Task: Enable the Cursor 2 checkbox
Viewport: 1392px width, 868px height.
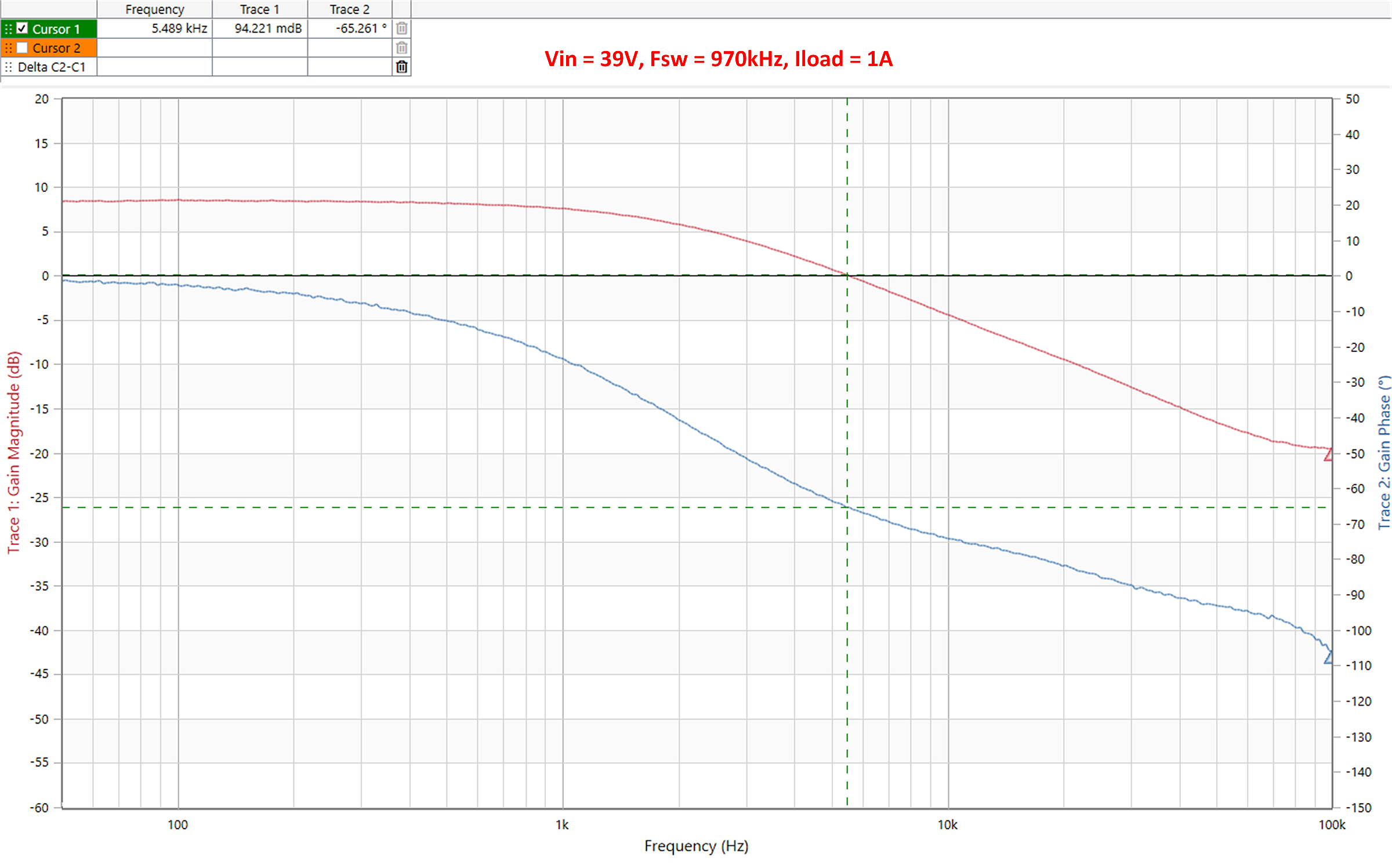Action: (x=22, y=48)
